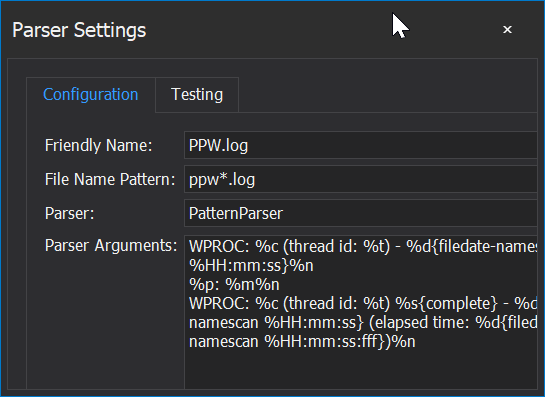Place cursor on the %HH:mm:ss}%n line

point(251,266)
